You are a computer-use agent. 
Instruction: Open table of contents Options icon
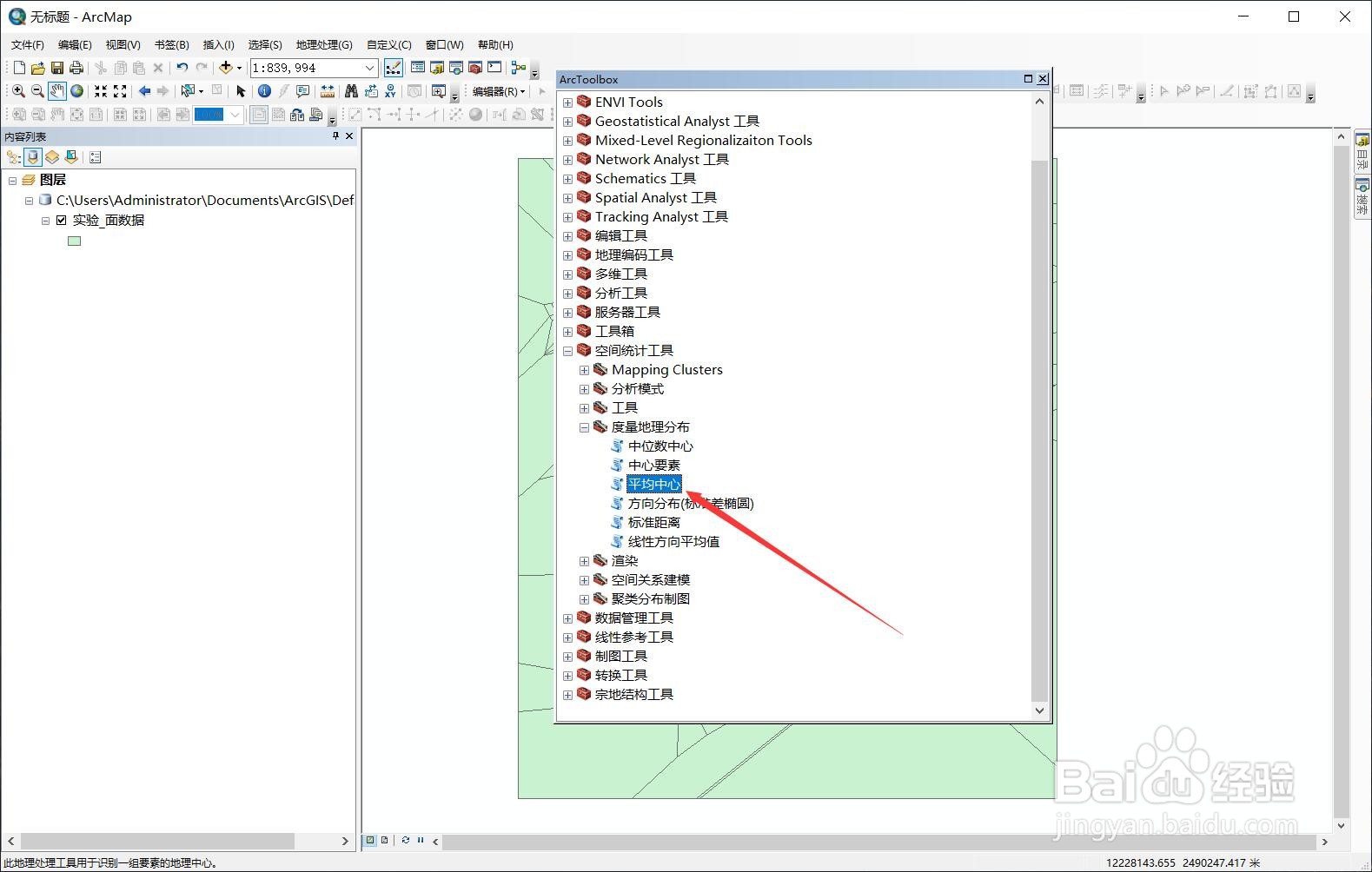coord(96,157)
